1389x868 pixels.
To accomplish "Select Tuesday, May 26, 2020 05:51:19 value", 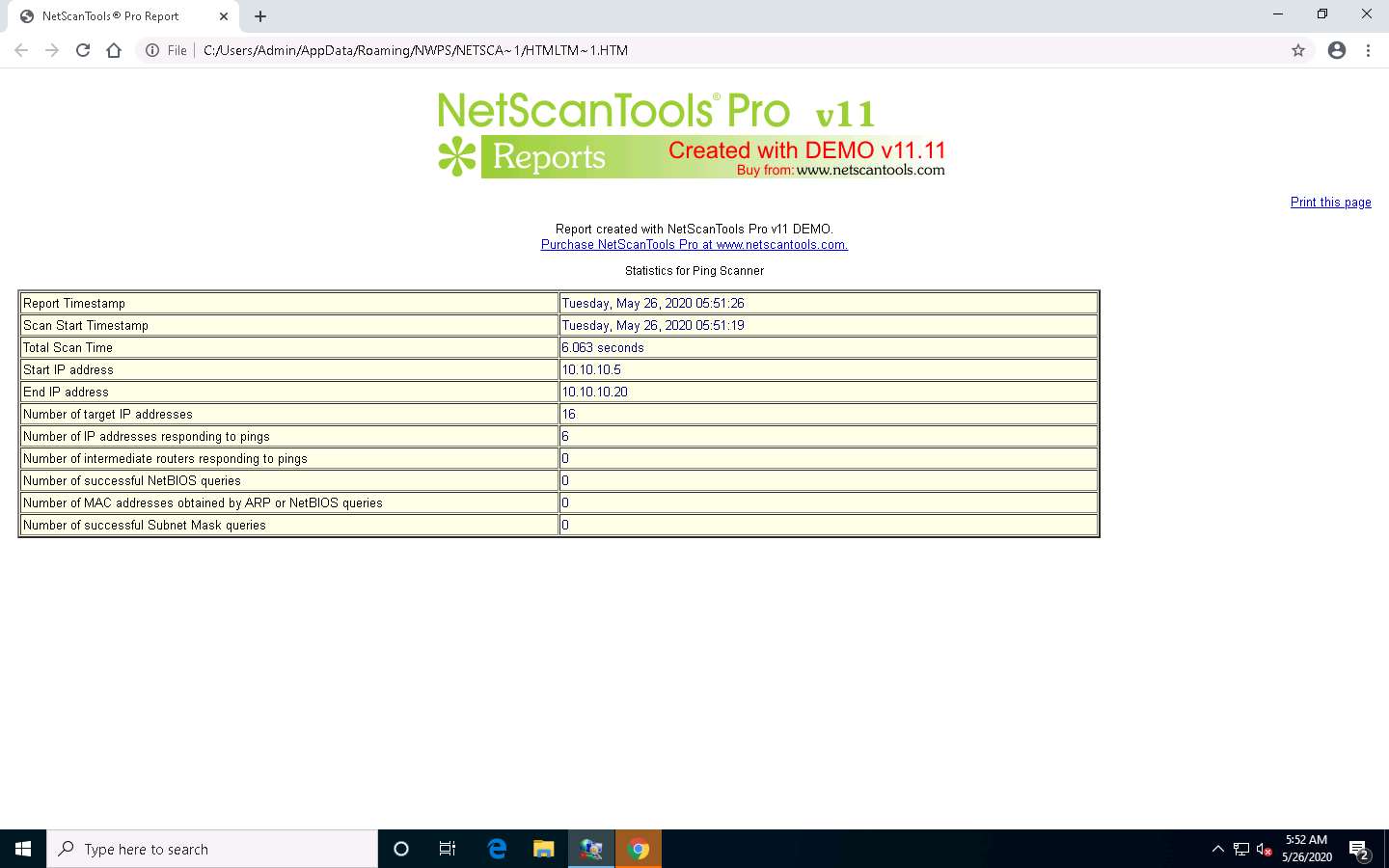I will pos(653,325).
